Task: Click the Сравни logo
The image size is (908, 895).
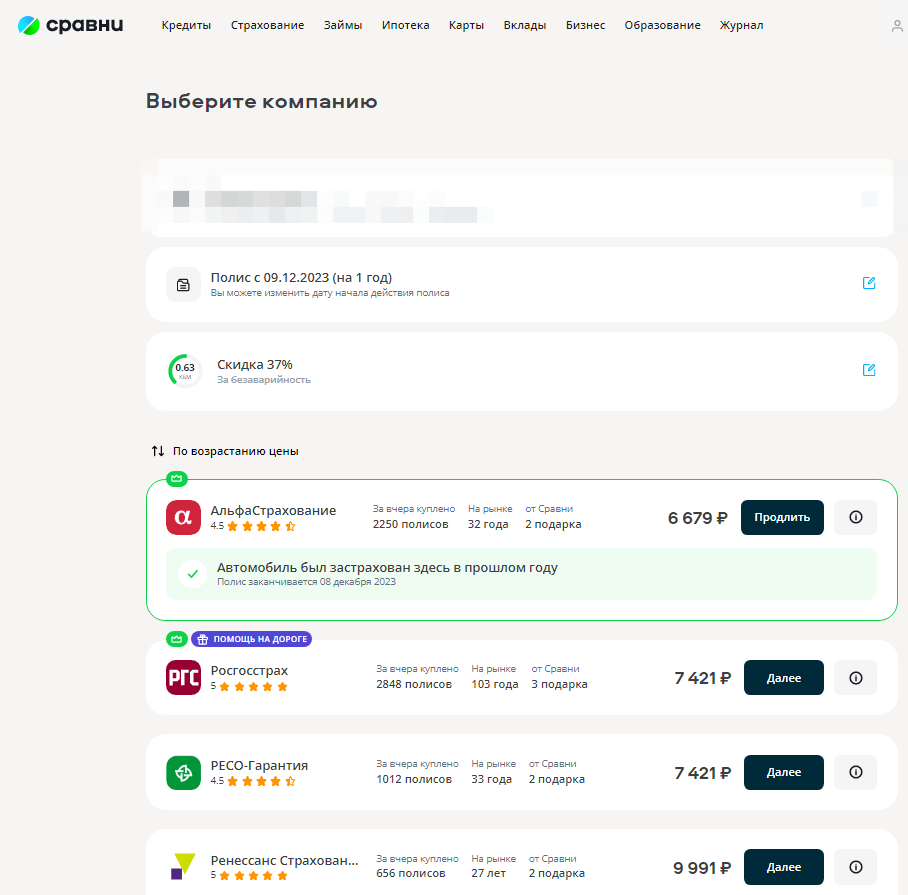Action: click(x=70, y=25)
